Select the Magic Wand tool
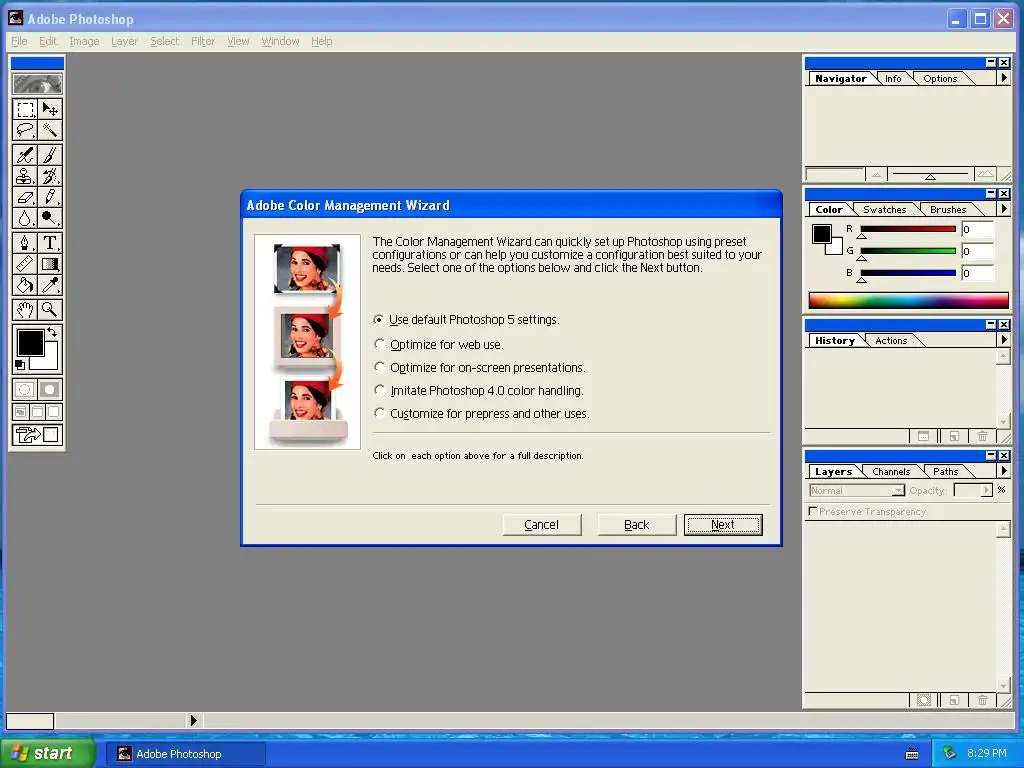The width and height of the screenshot is (1024, 768). [50, 131]
